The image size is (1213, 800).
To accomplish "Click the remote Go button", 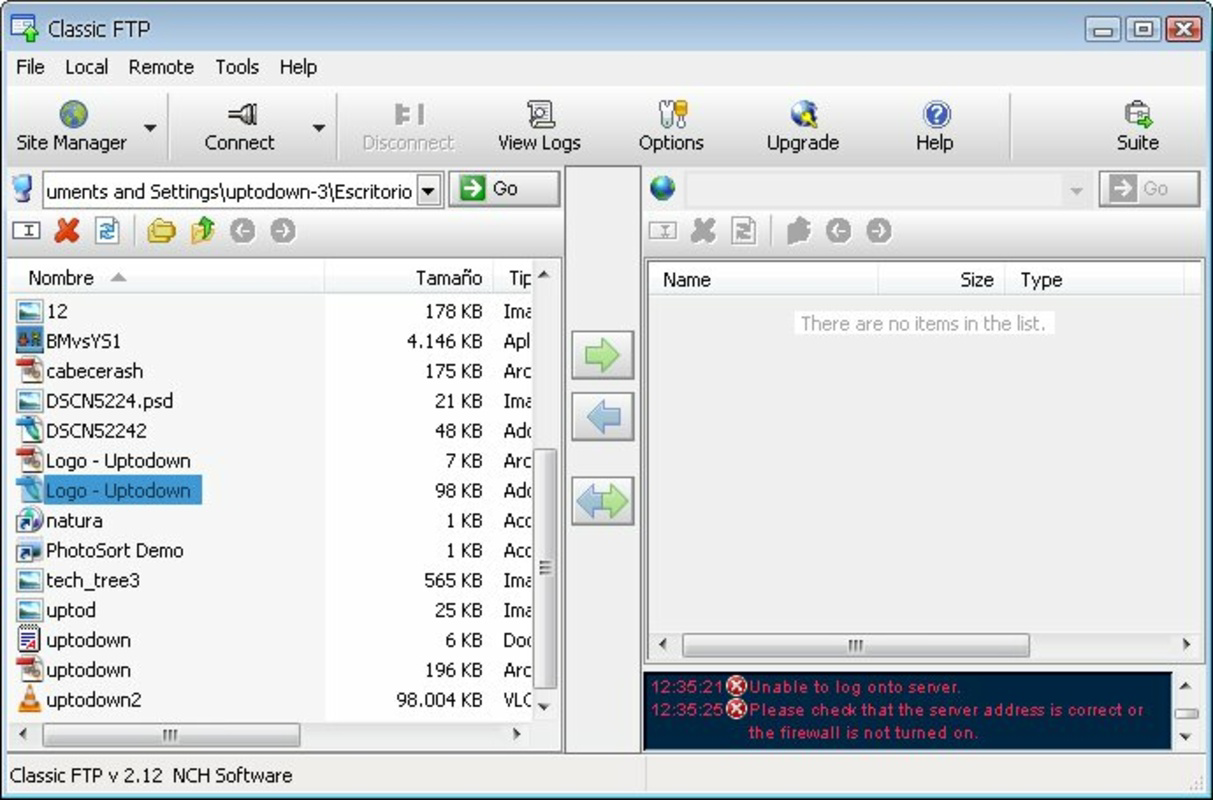I will [1149, 188].
